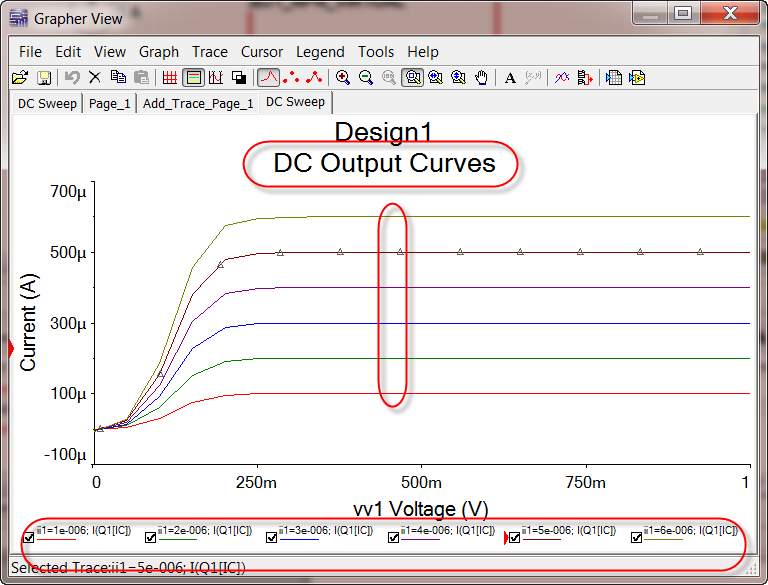Open the Legend menu
Screen dimensions: 768x585
pos(320,52)
